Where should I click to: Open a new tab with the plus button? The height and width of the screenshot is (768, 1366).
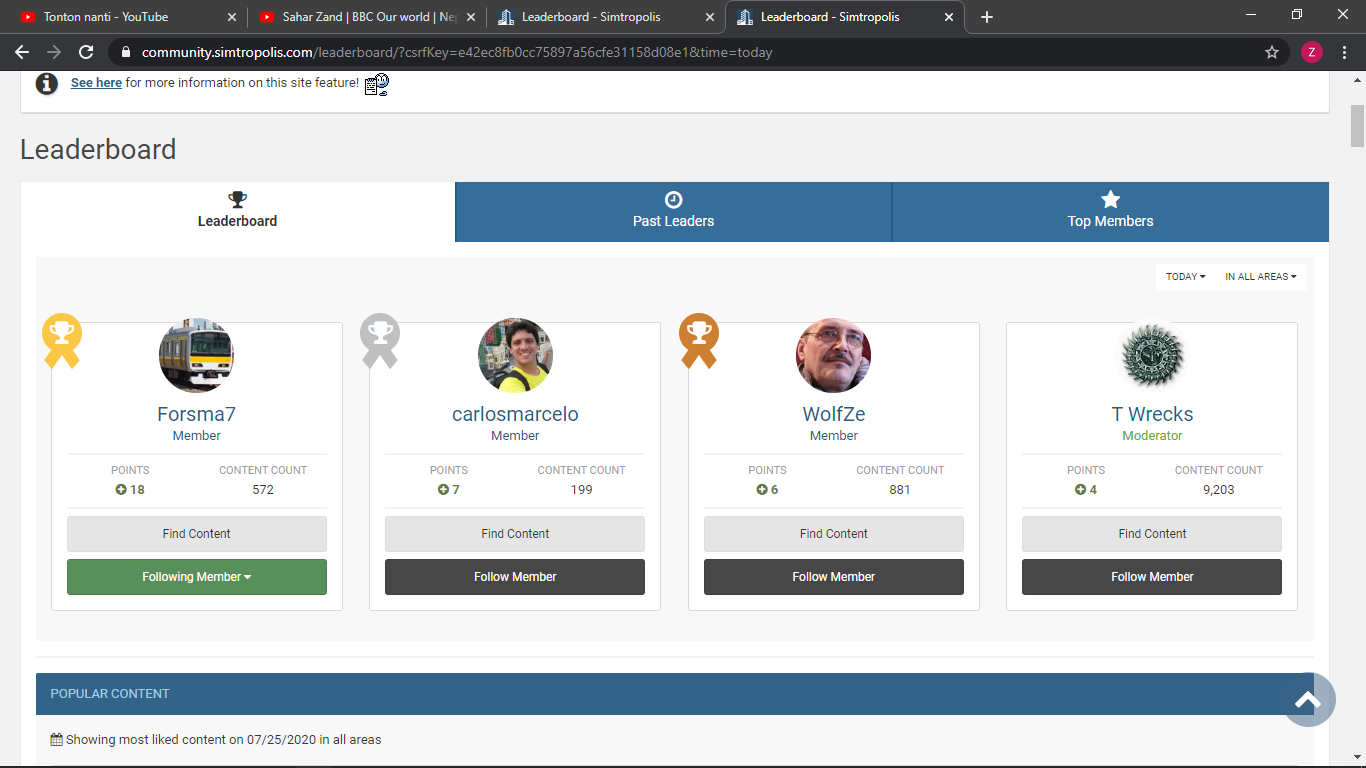987,17
